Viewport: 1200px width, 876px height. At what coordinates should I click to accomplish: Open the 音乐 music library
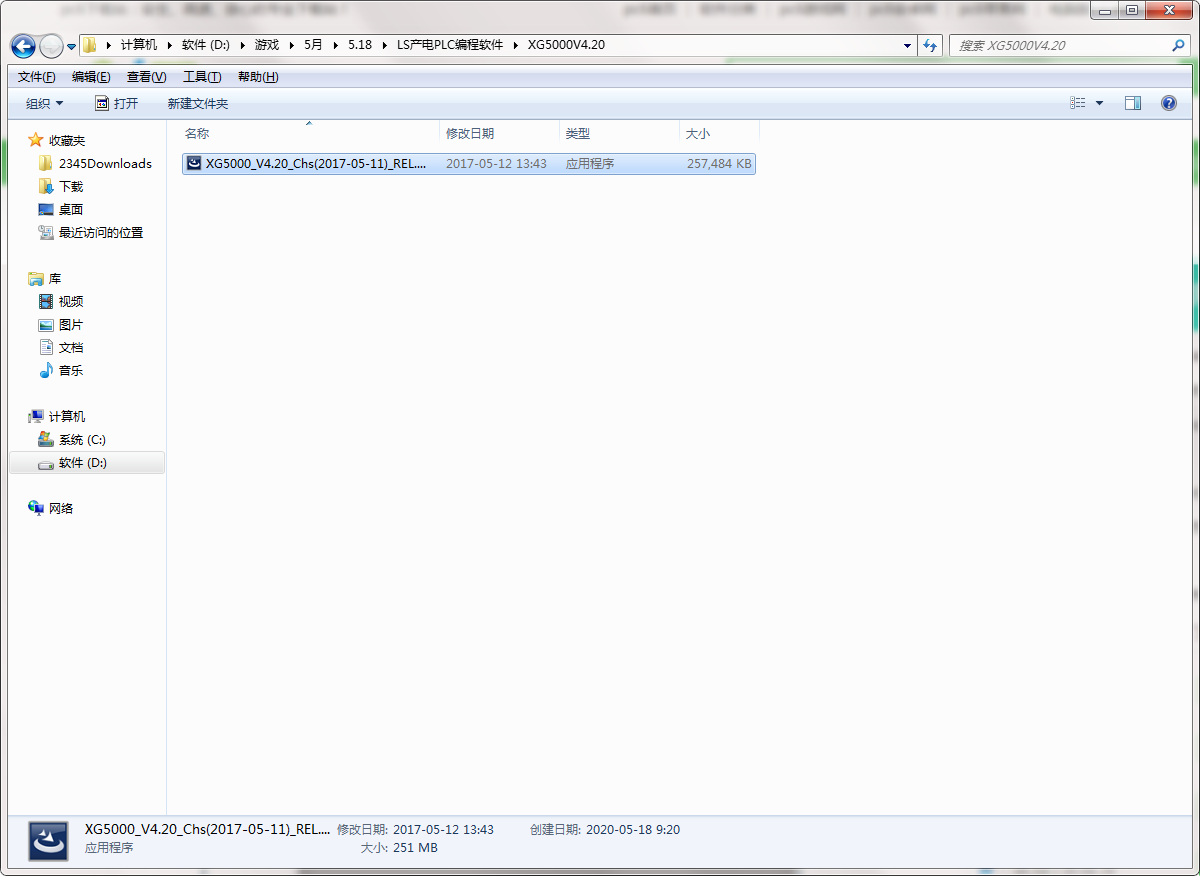click(71, 371)
